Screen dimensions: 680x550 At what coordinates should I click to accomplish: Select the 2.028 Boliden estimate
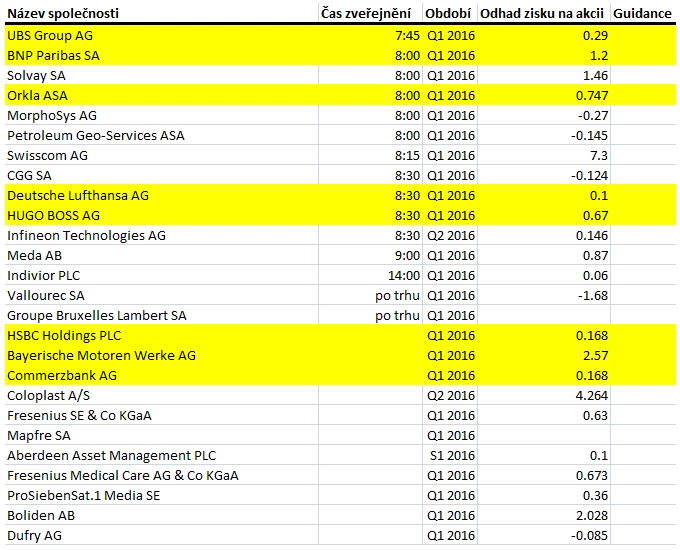coord(592,515)
